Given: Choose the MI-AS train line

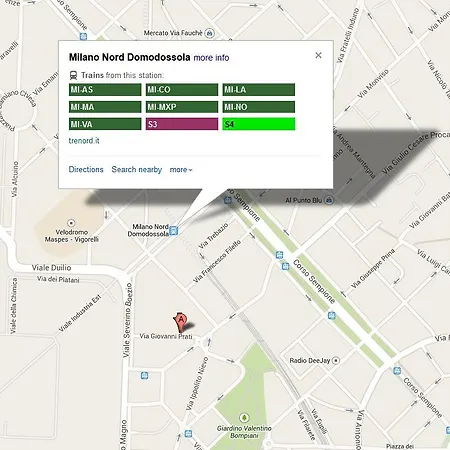Looking at the screenshot, I should (105, 90).
